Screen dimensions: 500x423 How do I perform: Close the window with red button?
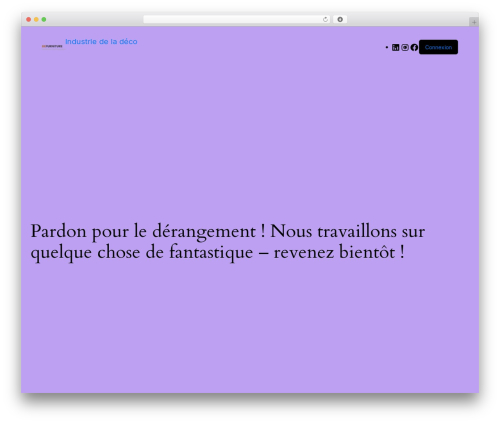click(29, 20)
